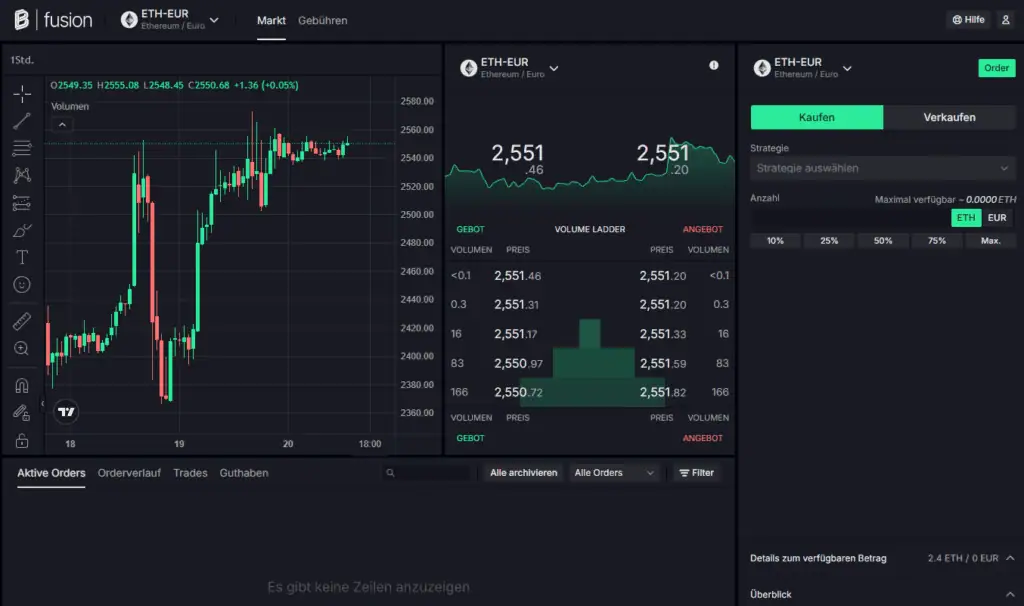Toggle magnet snap mode

(x=22, y=385)
